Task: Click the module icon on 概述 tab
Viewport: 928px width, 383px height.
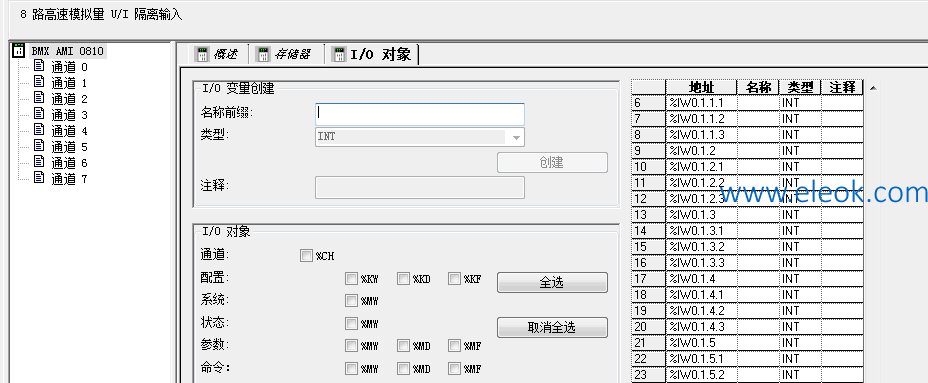Action: click(202, 54)
